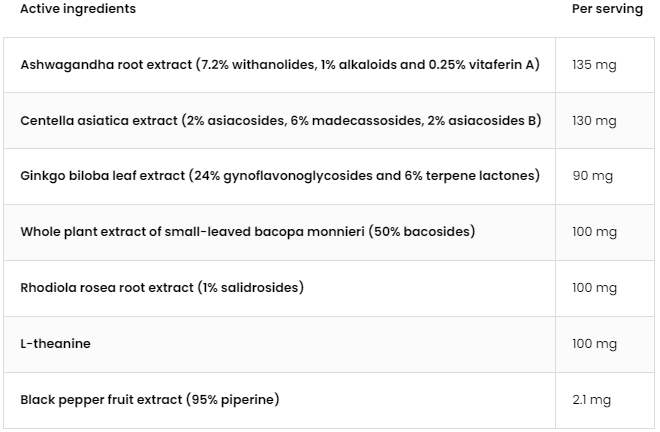Click the 135 mg serving value
Viewport: 660px width, 432px height.
pos(594,65)
